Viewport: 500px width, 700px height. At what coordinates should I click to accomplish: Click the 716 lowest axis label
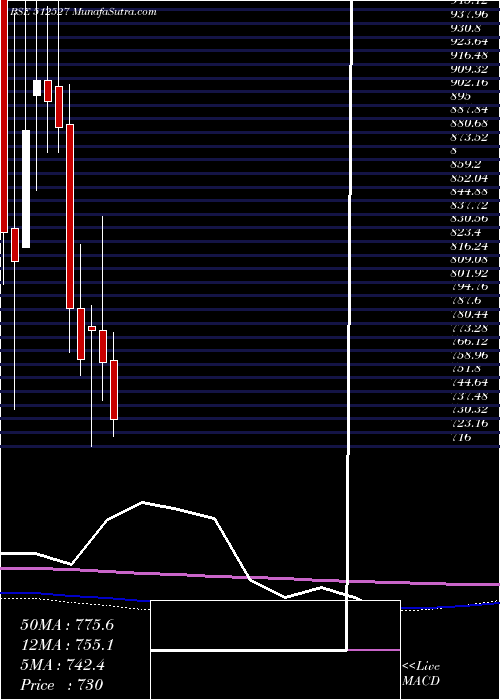(x=461, y=437)
